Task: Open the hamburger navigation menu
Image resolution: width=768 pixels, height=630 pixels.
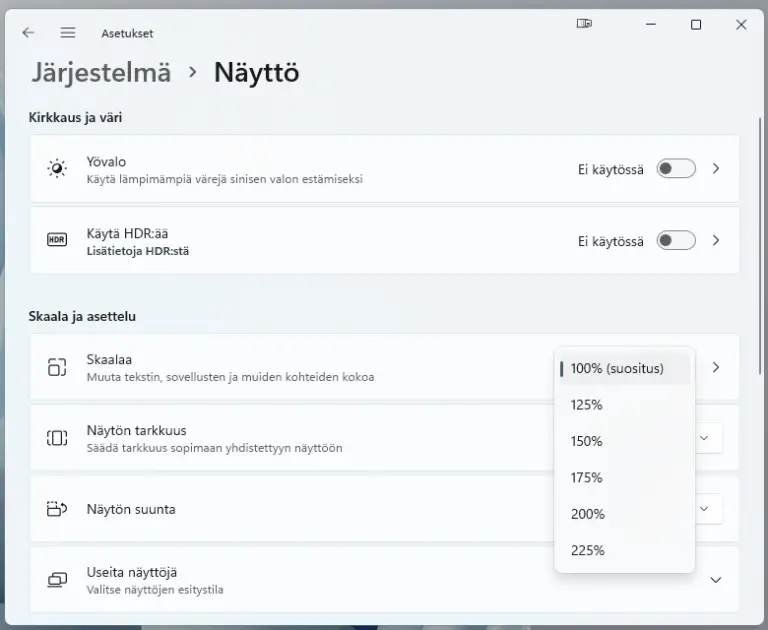Action: pyautogui.click(x=68, y=32)
